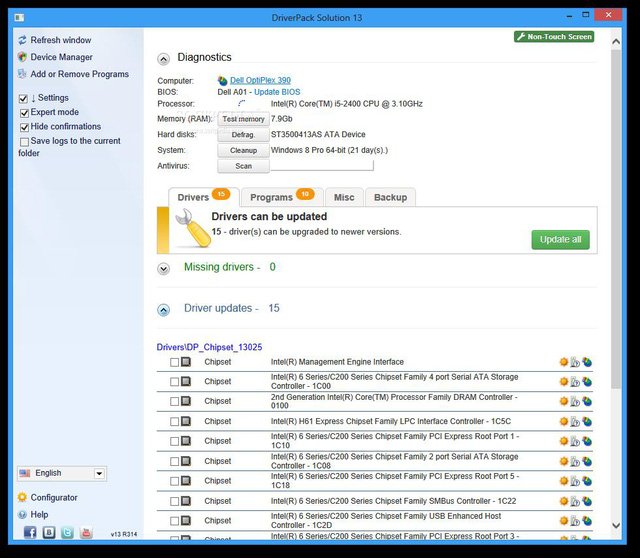Open the YouTube social icon
The width and height of the screenshot is (640, 558).
[86, 533]
